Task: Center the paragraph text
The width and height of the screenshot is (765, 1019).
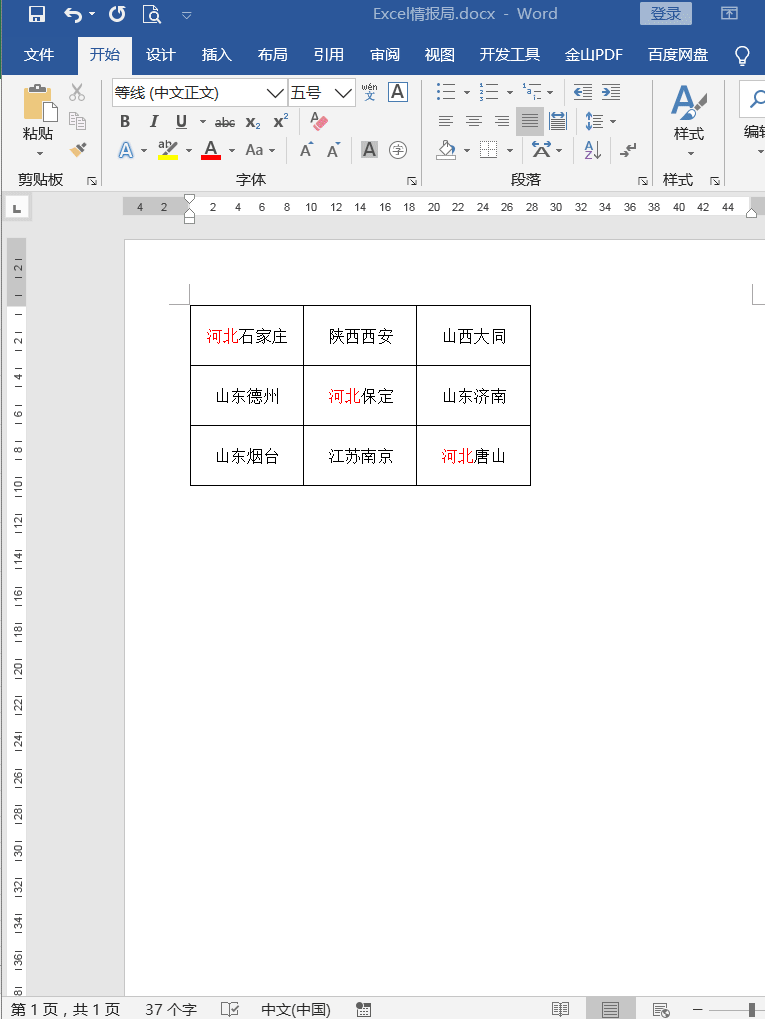Action: pos(474,121)
